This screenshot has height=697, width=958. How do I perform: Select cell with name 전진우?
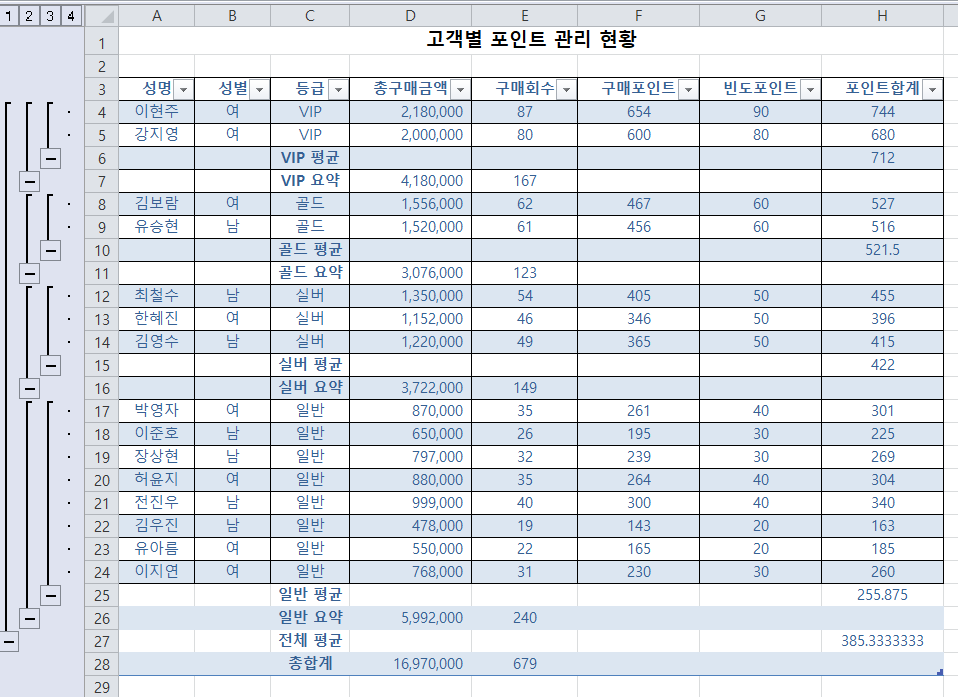156,503
